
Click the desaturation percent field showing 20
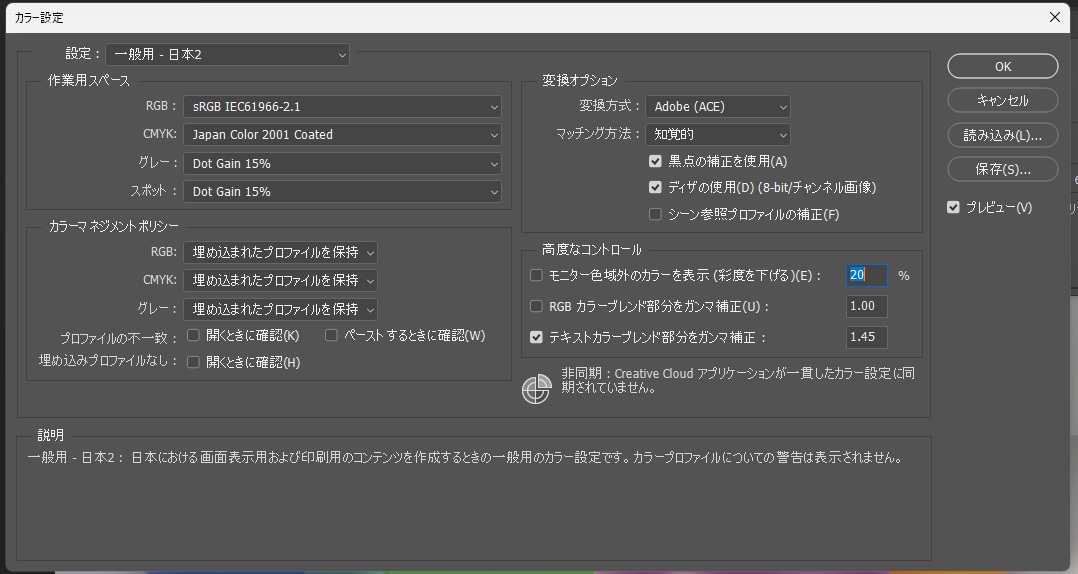click(866, 275)
